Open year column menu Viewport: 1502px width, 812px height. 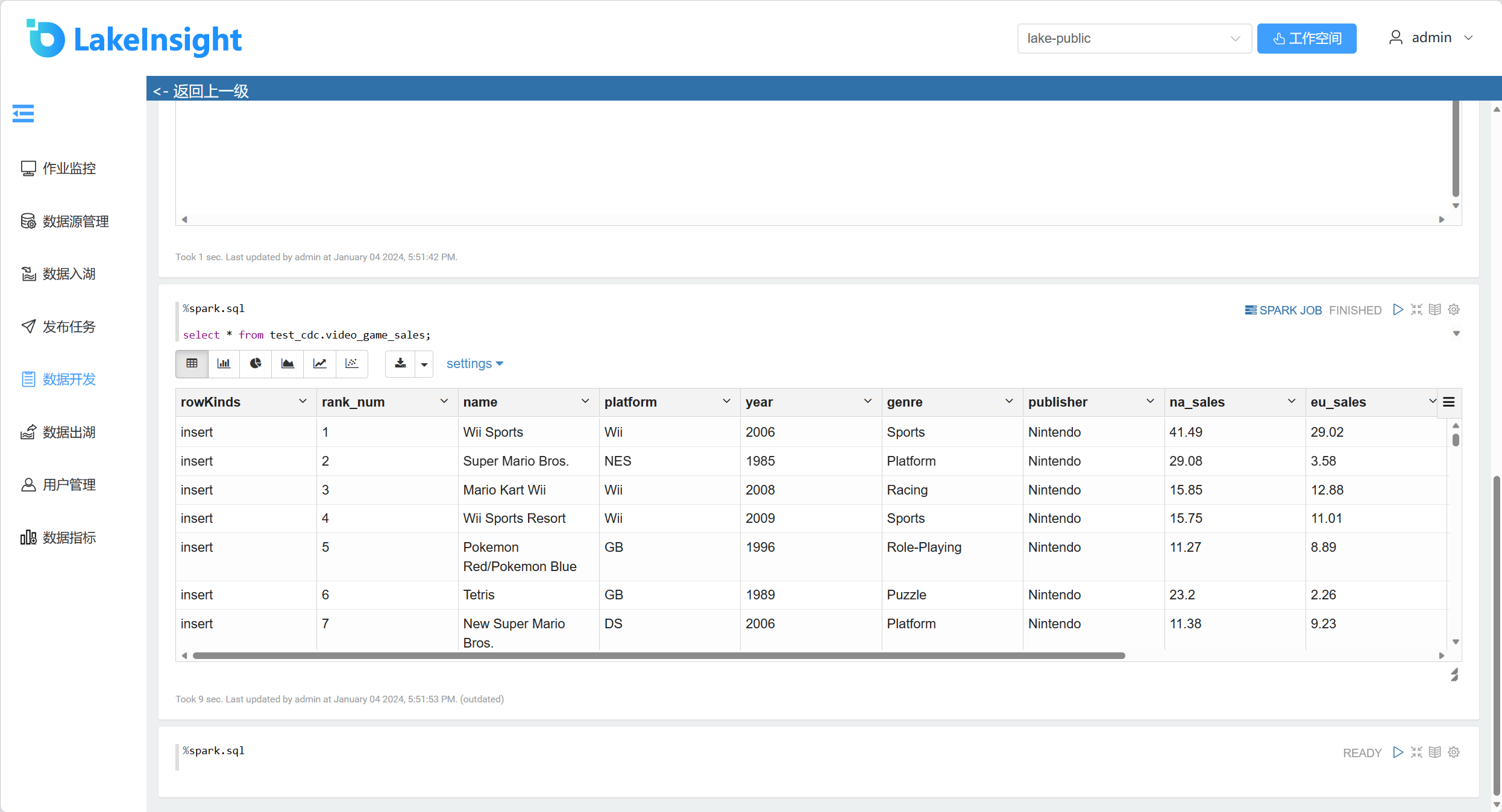868,401
